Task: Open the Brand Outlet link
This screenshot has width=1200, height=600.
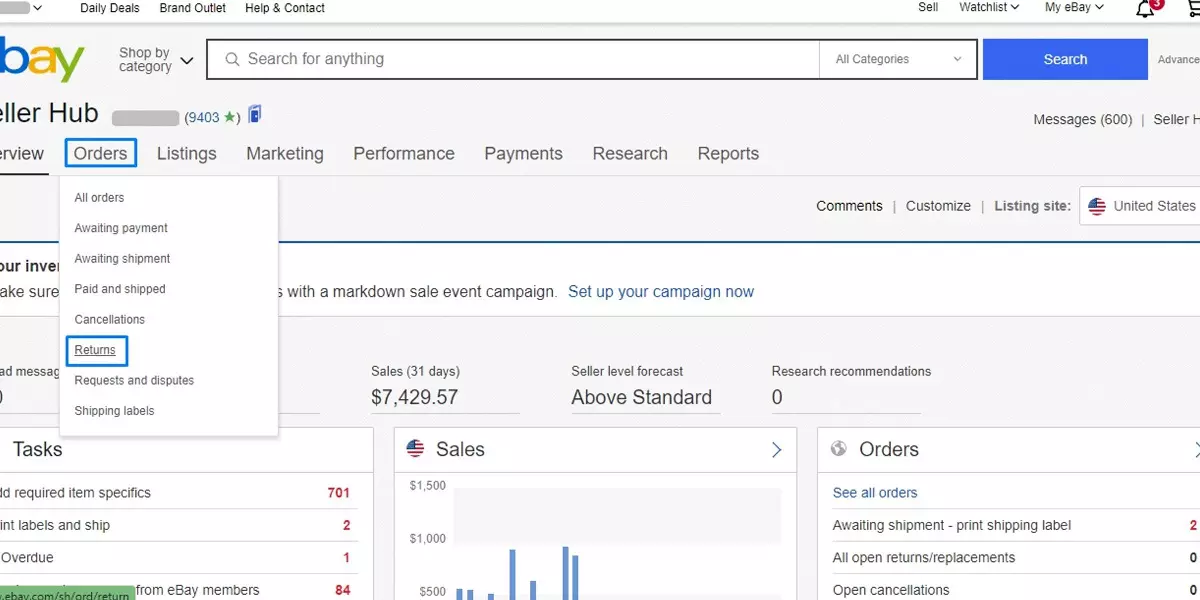Action: (x=193, y=7)
